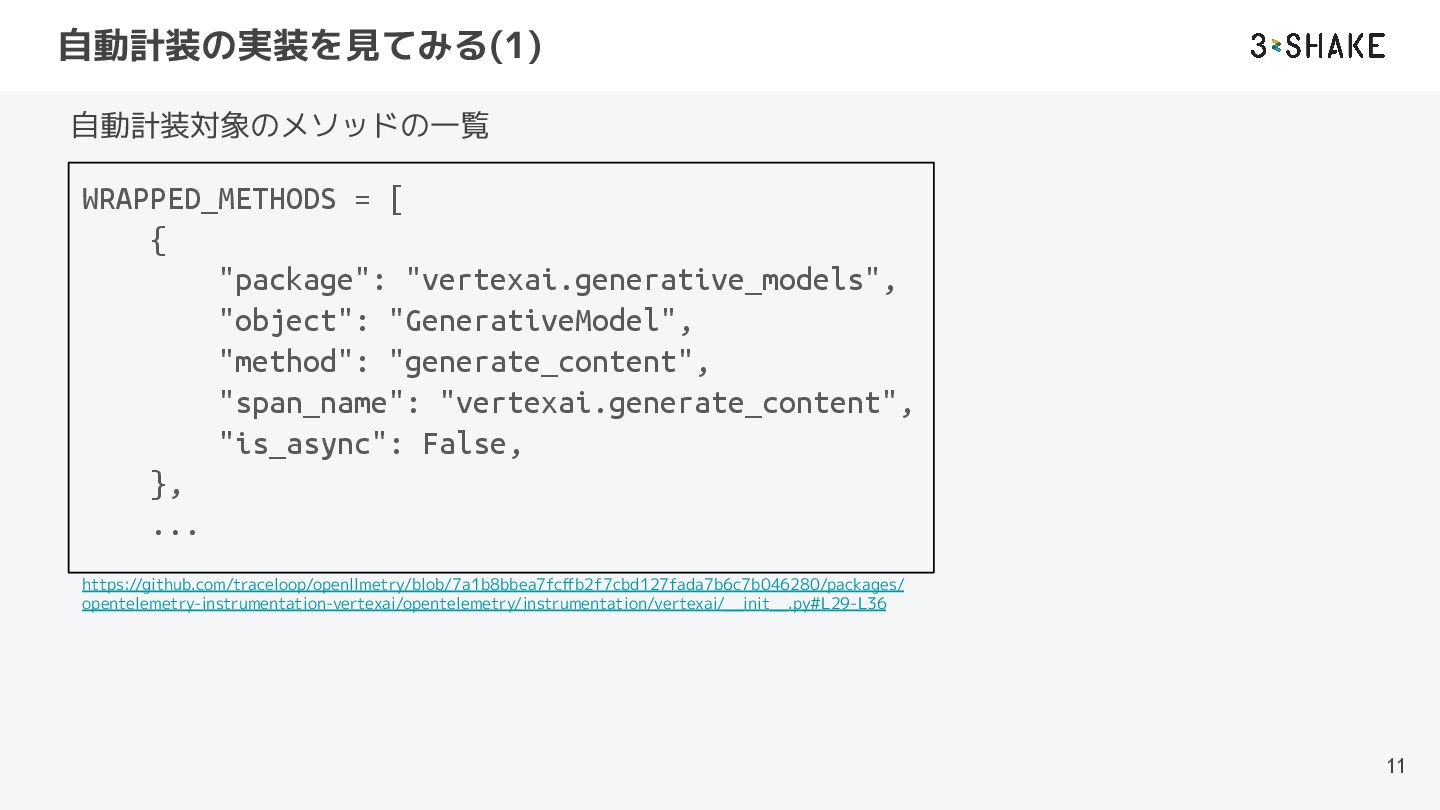Screen dimensions: 1440x810
Task: Click the closing brace with comma
Action: click(x=166, y=485)
